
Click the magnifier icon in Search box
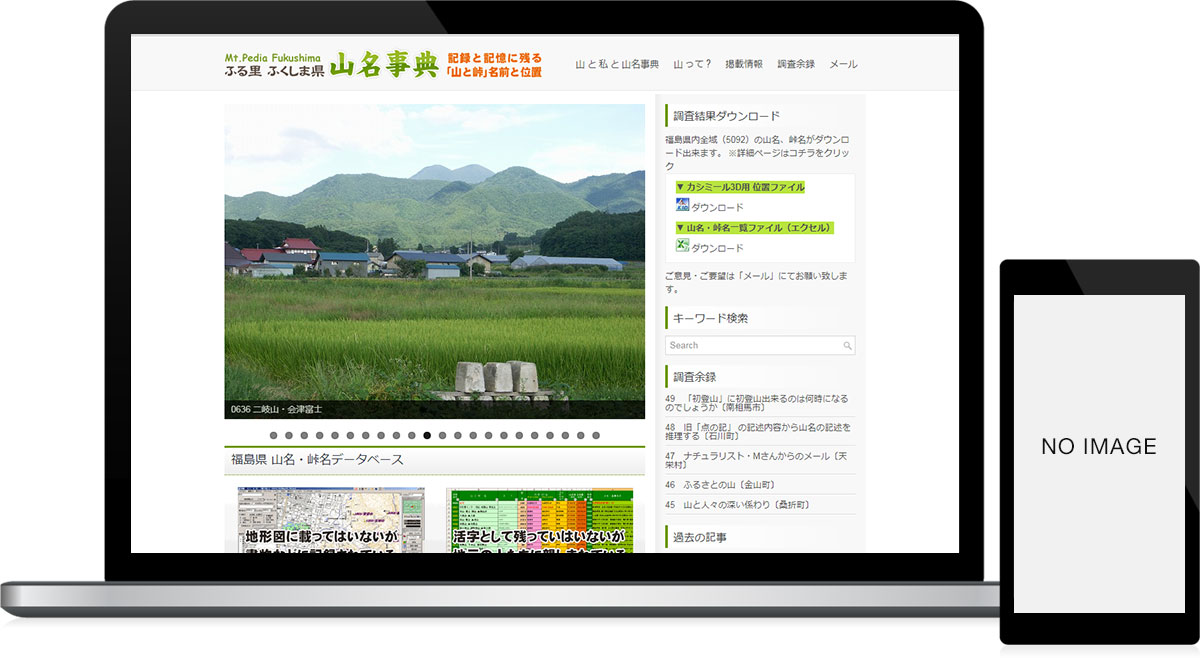847,346
